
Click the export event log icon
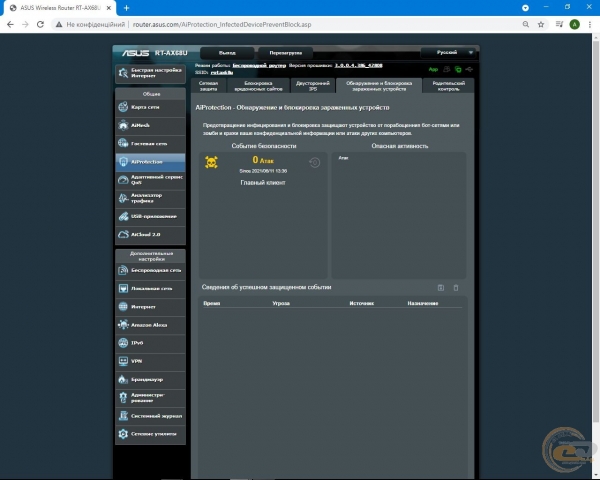(441, 287)
